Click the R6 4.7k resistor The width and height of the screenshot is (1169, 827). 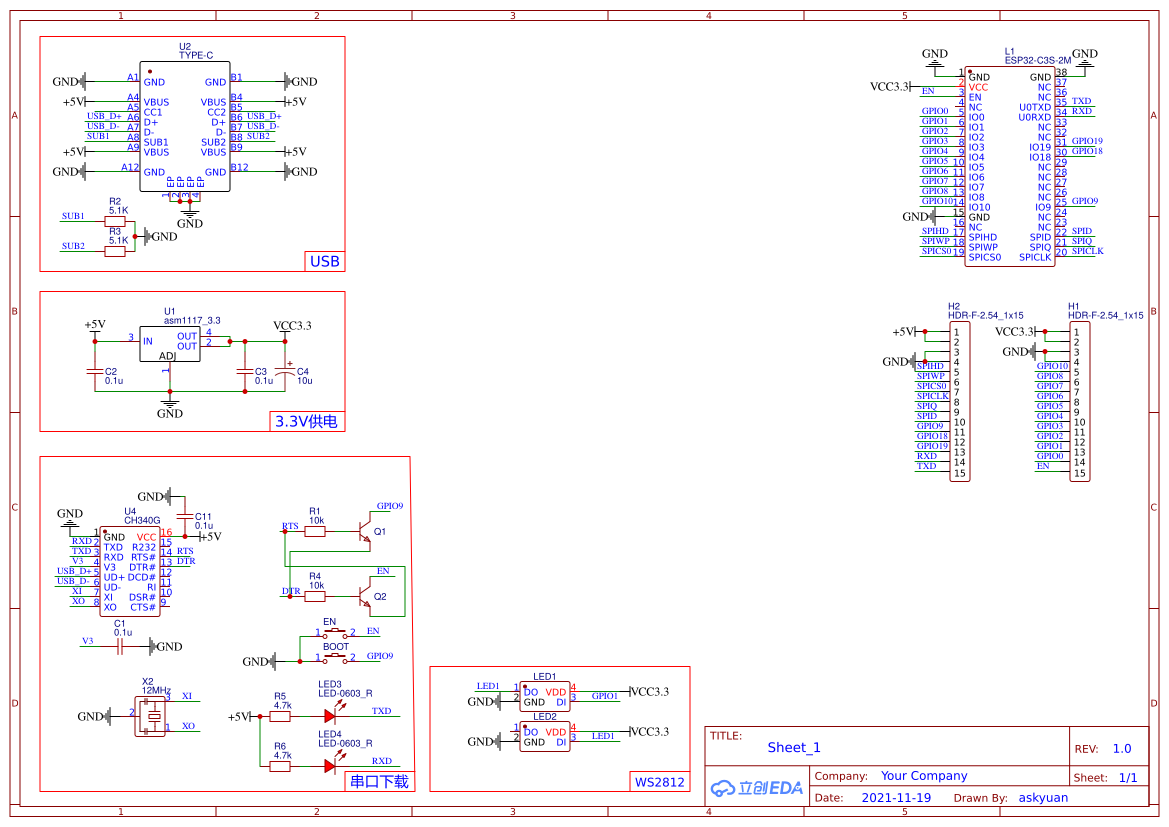pyautogui.click(x=280, y=766)
